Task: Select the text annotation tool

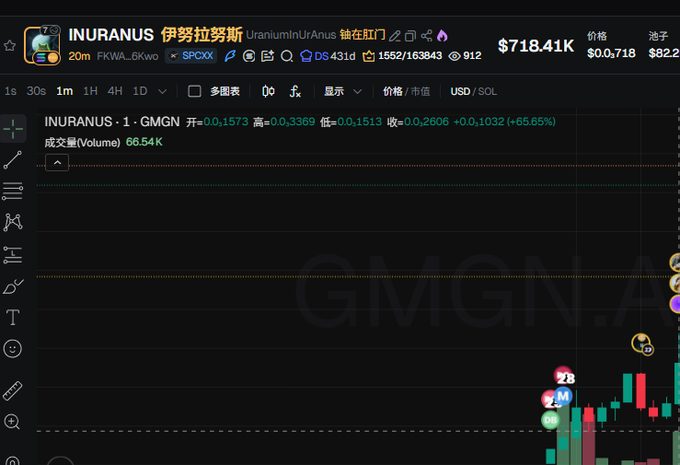Action: coord(13,318)
